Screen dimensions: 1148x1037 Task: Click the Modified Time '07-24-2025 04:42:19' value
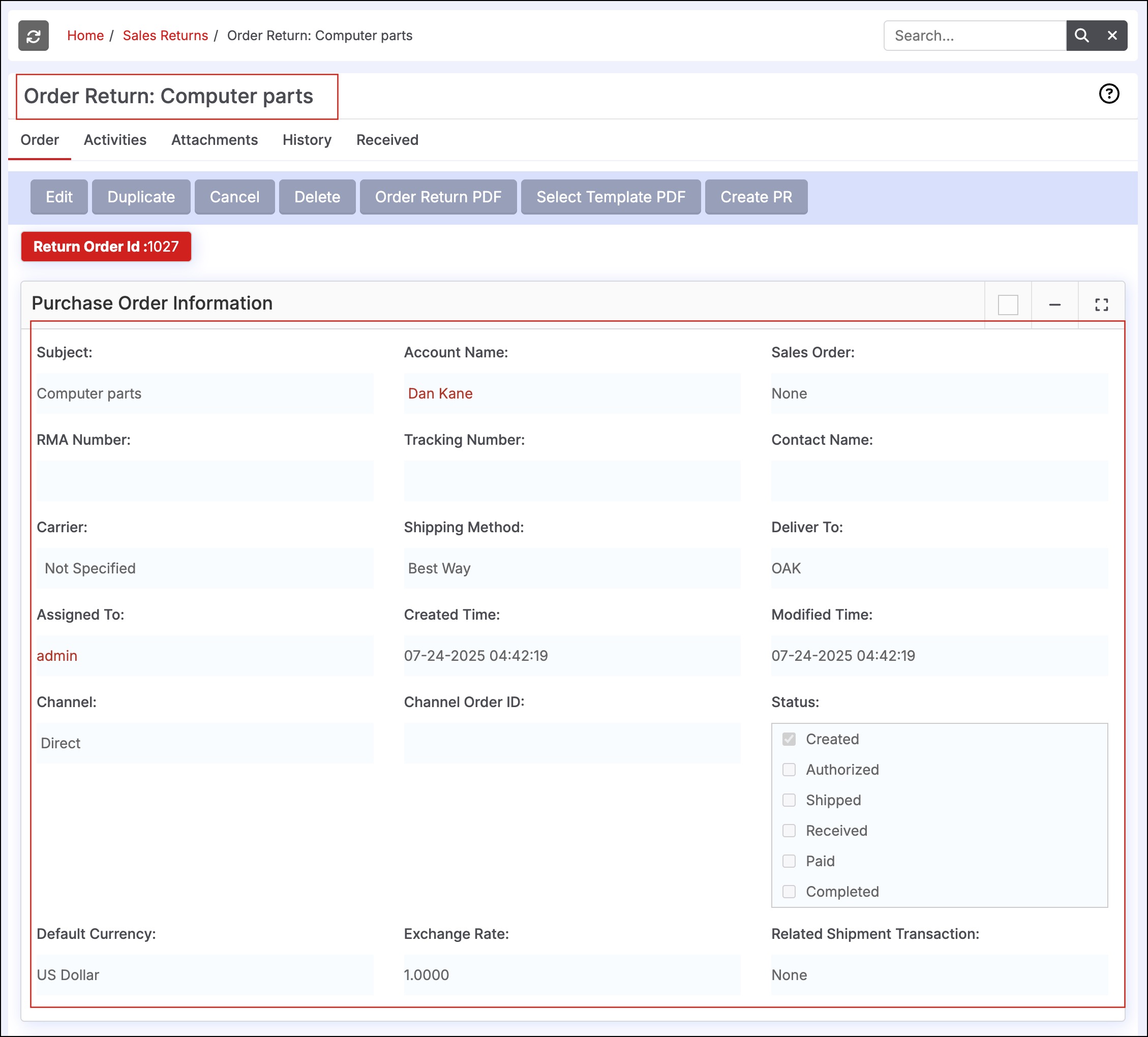[x=843, y=656]
